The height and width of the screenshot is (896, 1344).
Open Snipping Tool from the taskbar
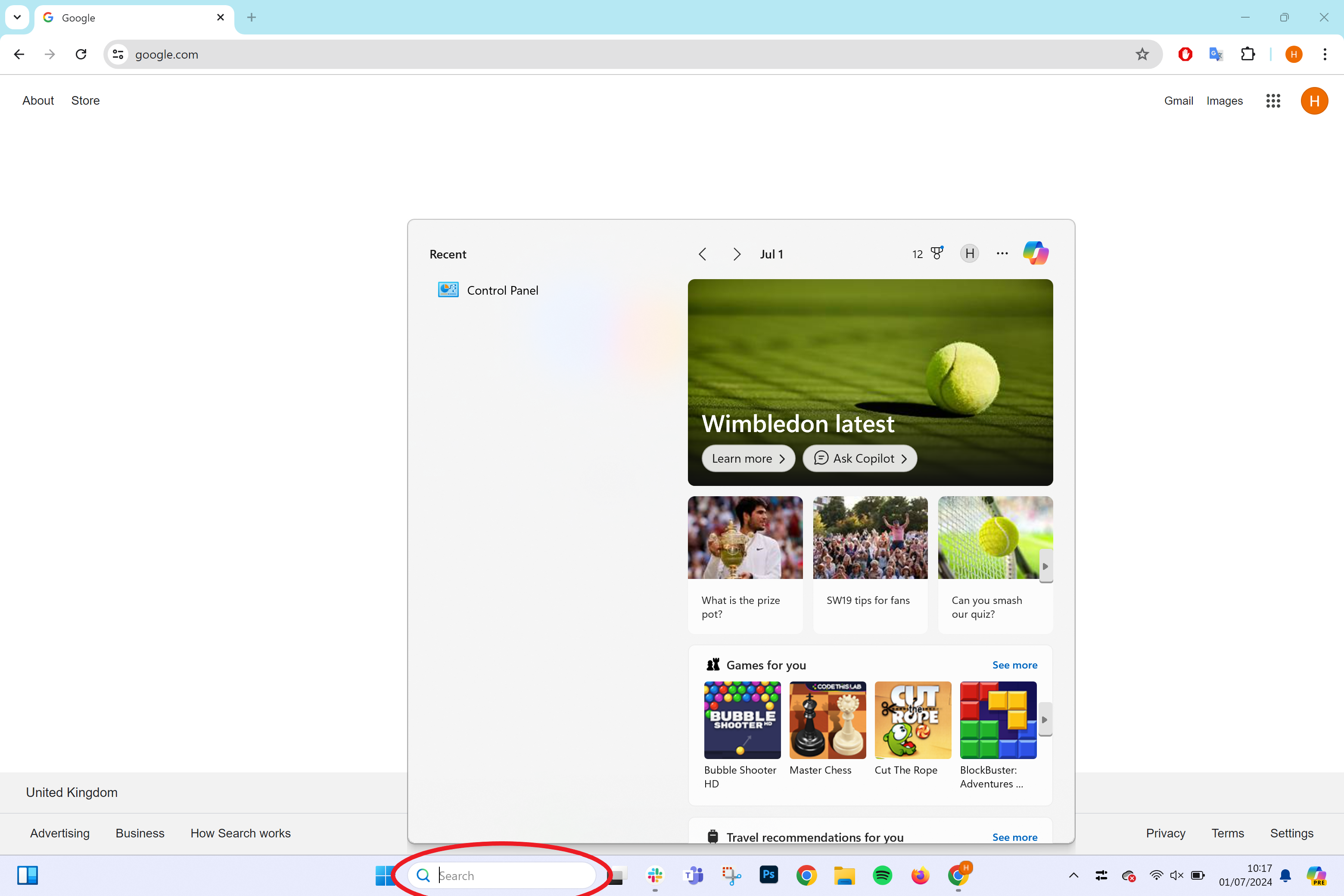pos(731,875)
